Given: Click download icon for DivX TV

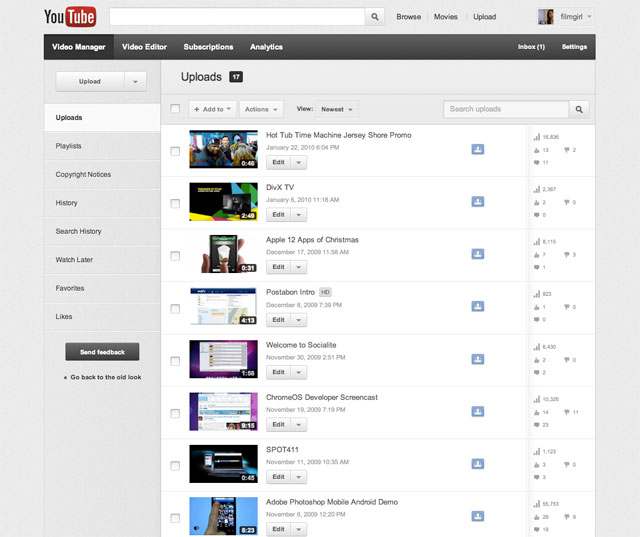Looking at the screenshot, I should (x=478, y=201).
